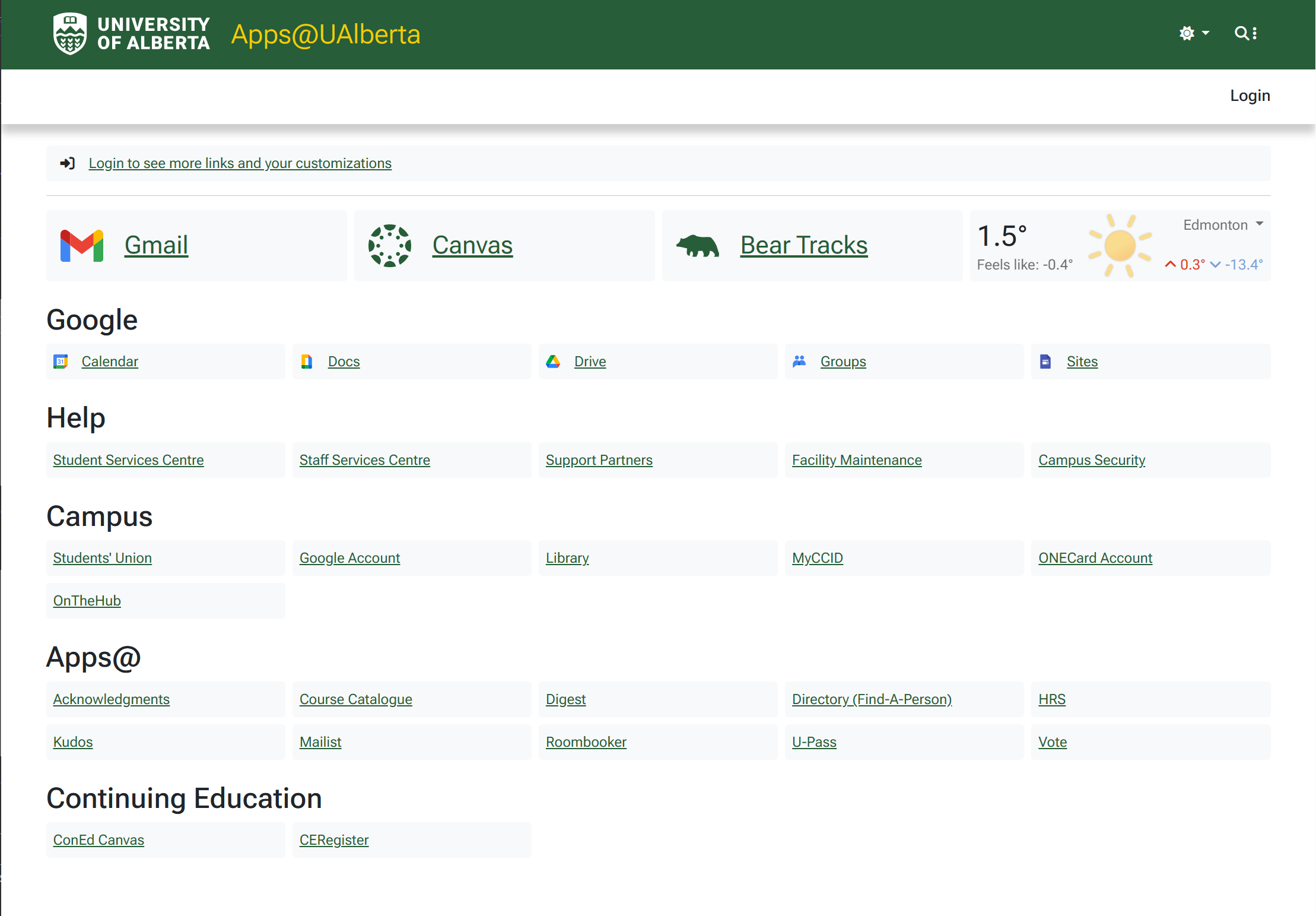
Task: Click Login in the top navigation bar
Action: coord(1250,96)
